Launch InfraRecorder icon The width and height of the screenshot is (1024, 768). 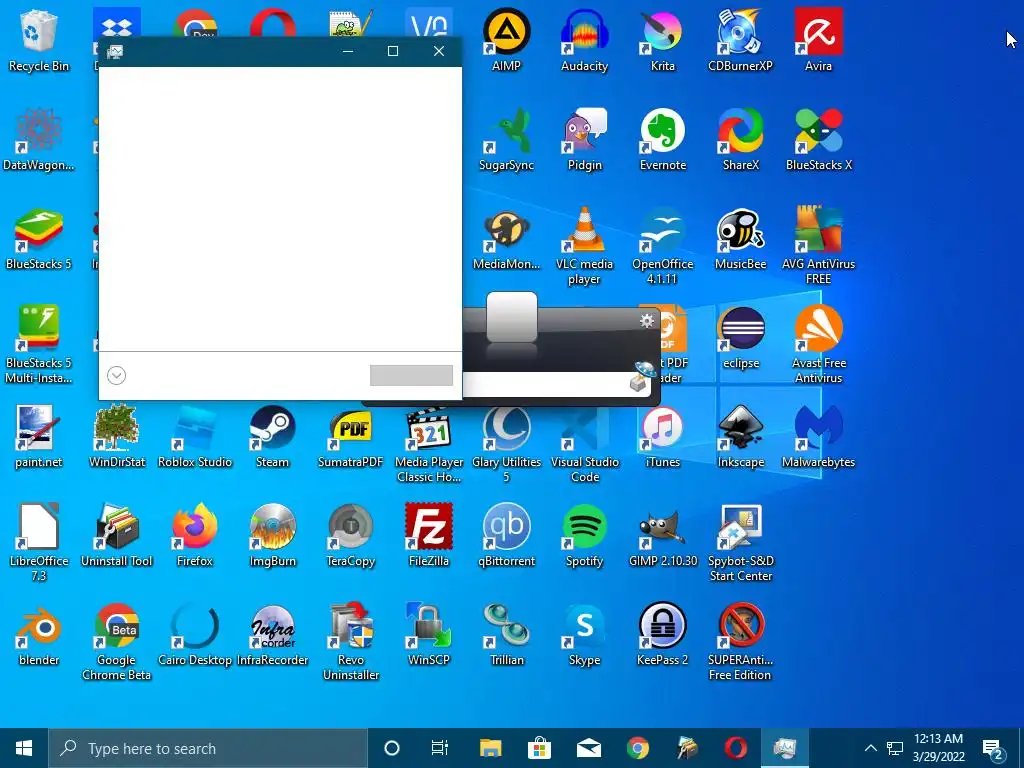coord(272,635)
